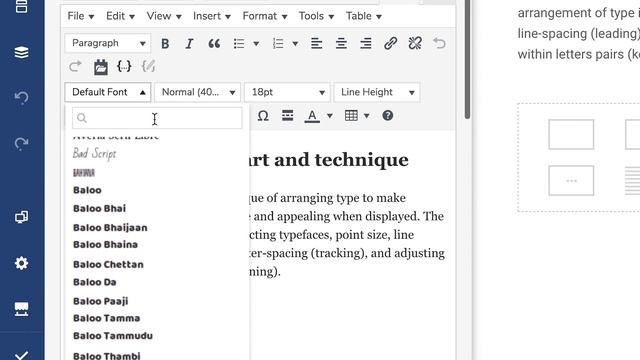Open the 18pt font size dropdown
Image resolution: width=640 pixels, height=360 pixels.
(x=287, y=92)
